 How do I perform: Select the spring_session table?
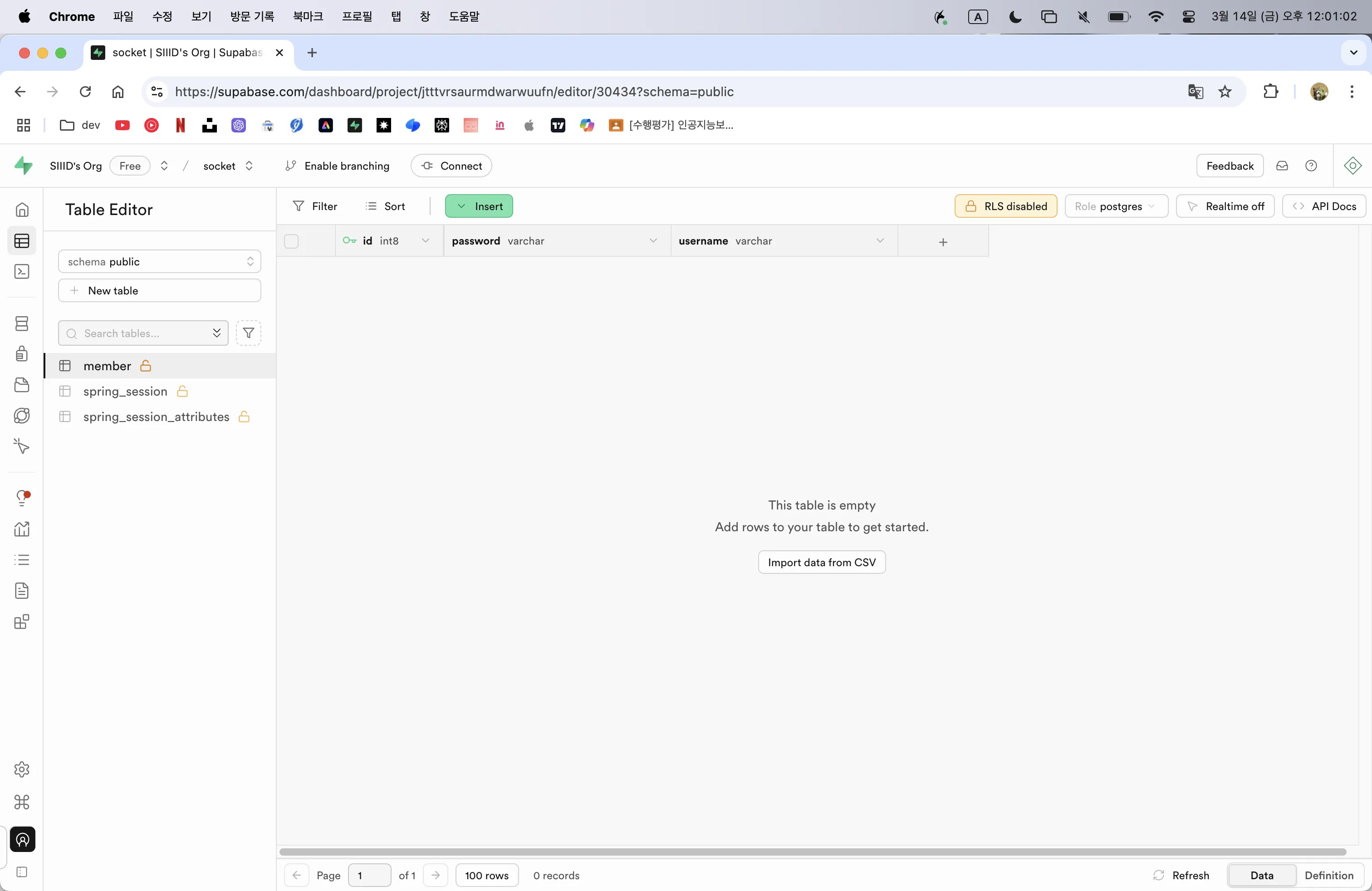(125, 392)
